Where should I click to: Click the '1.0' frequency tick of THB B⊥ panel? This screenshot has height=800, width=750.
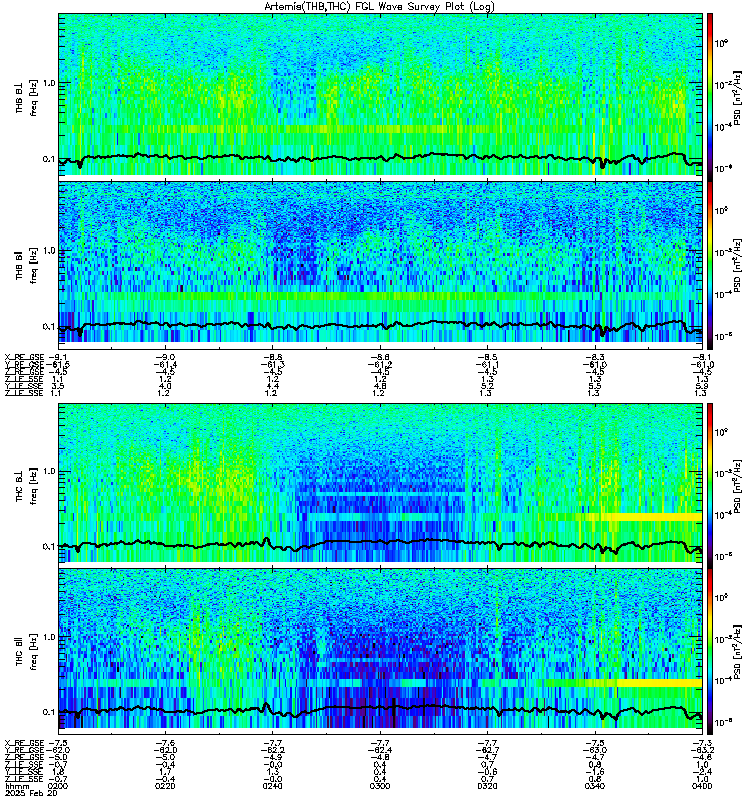(48, 83)
